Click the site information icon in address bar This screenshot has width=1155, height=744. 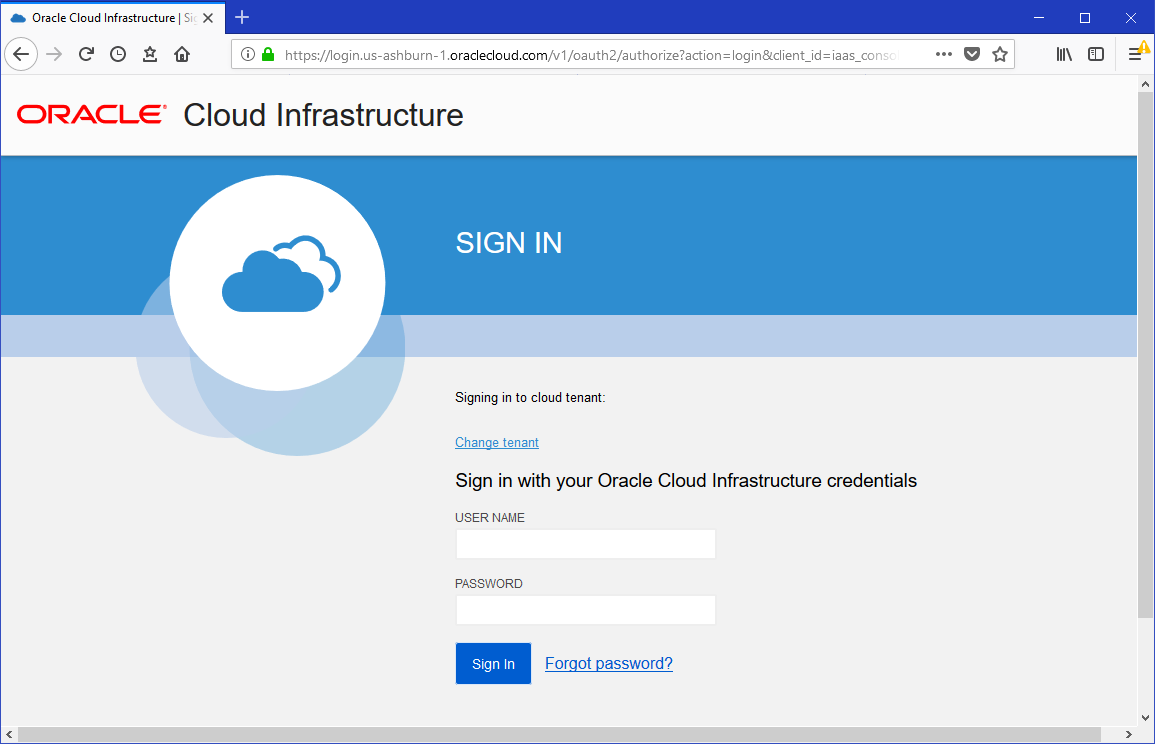pos(248,55)
